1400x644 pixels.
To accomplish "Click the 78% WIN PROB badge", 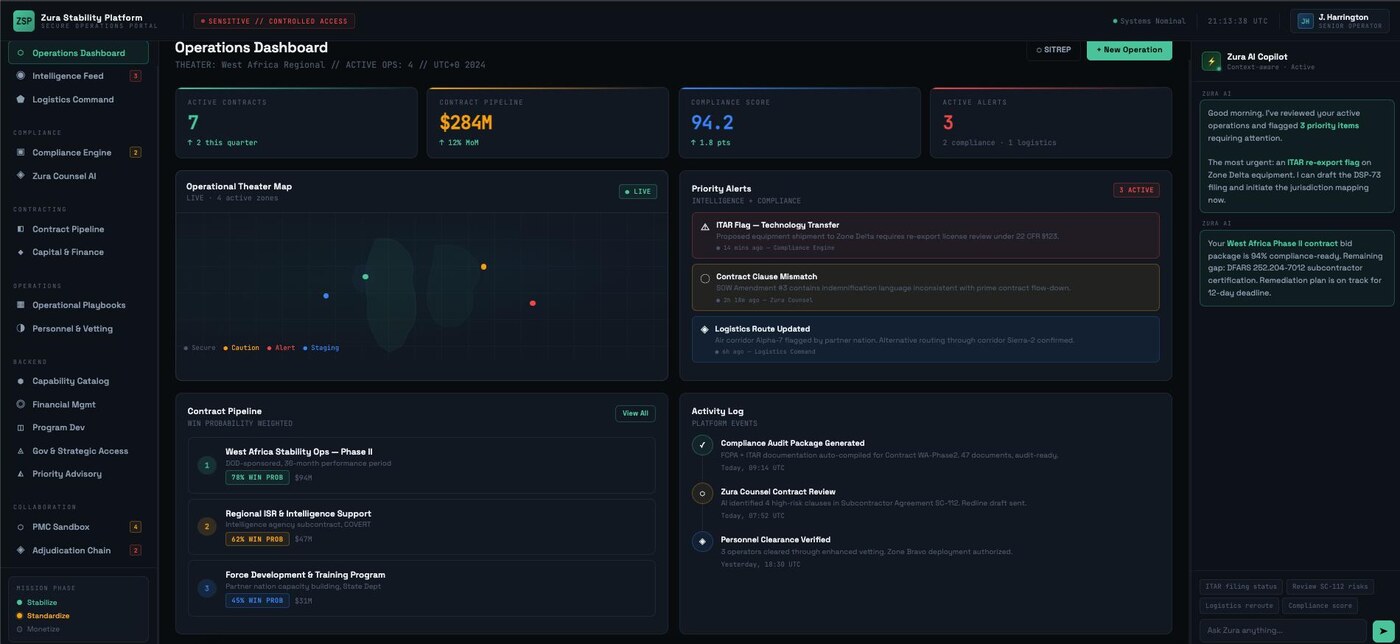I will click(x=257, y=478).
